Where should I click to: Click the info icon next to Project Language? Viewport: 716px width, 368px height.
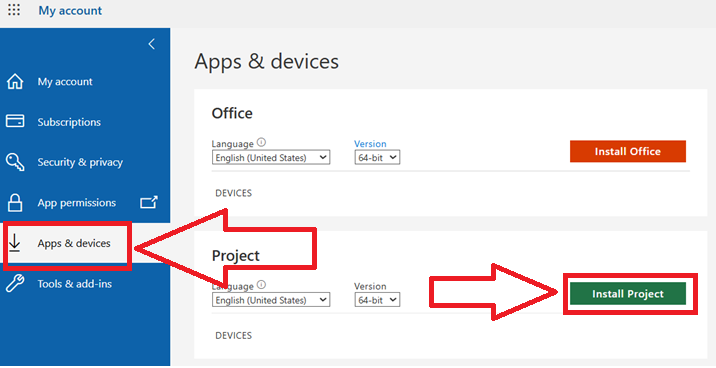click(261, 284)
